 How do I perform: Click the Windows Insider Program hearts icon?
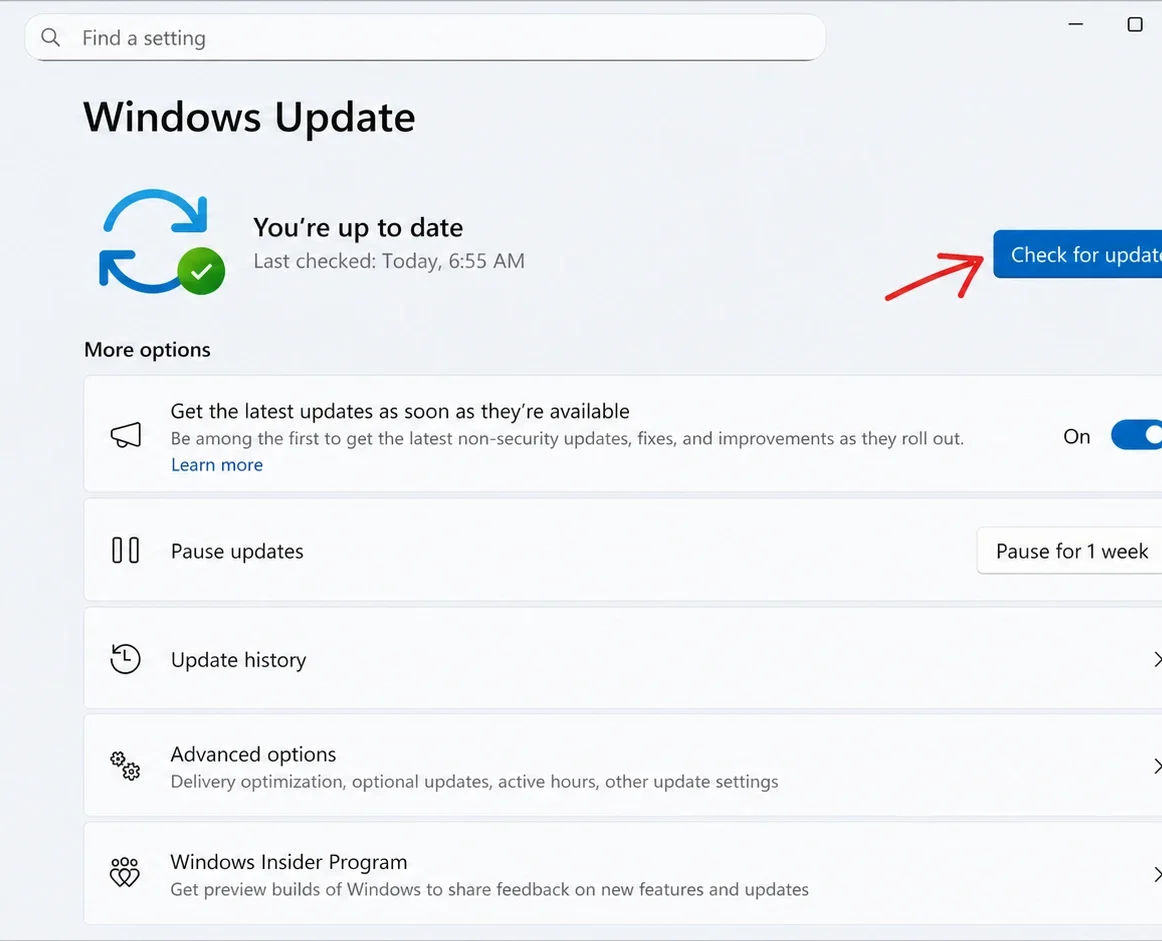(124, 873)
